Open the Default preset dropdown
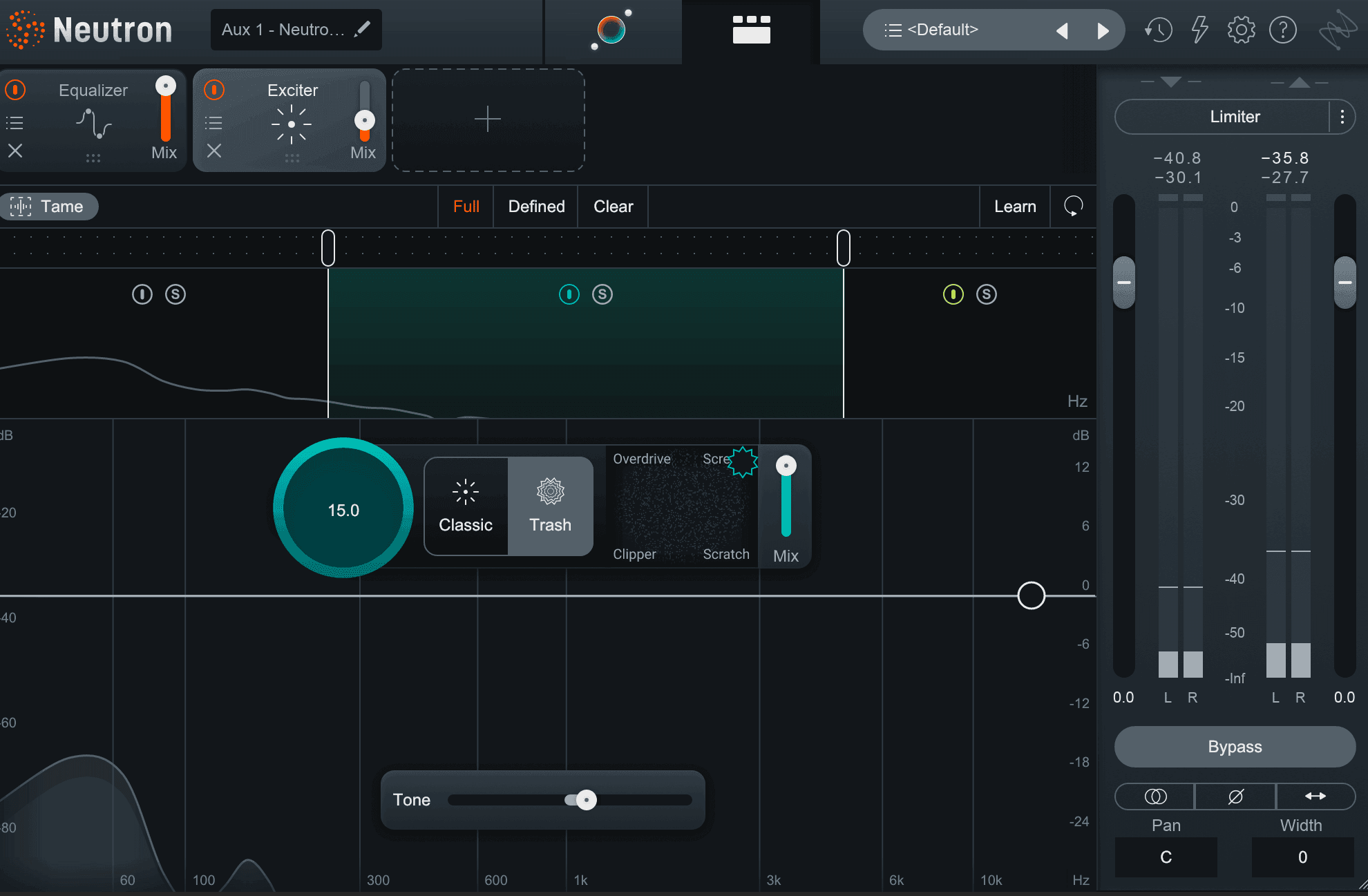Screen dimensions: 1368x896 943,30
